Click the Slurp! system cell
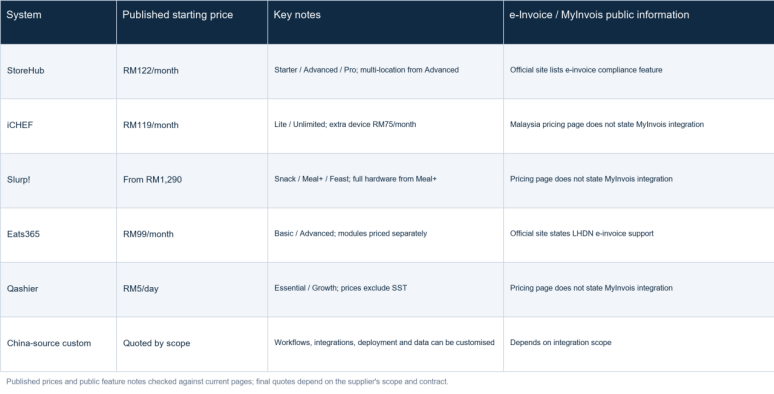The image size is (774, 394). pyautogui.click(x=58, y=181)
